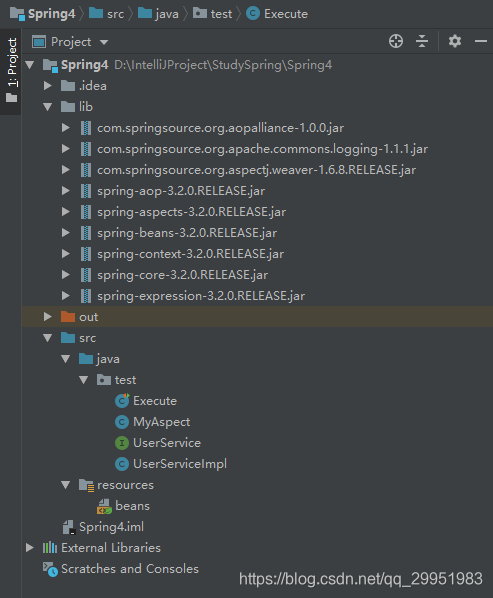Select spring-core-3.2.0.RELEASE.jar in the tree
493x598 pixels.
[x=182, y=275]
